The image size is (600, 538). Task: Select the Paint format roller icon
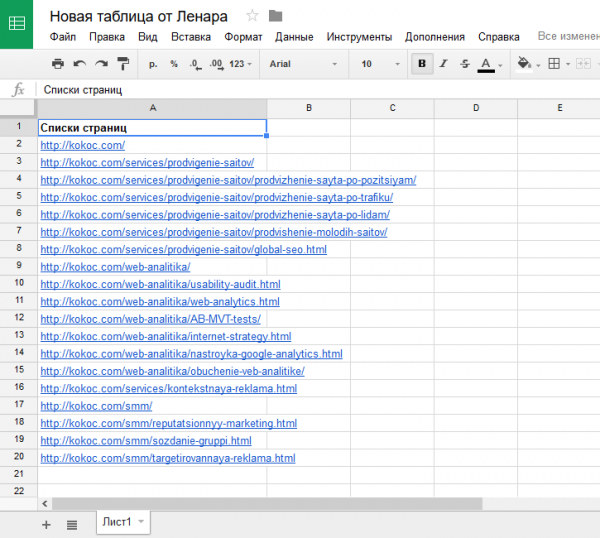click(123, 64)
